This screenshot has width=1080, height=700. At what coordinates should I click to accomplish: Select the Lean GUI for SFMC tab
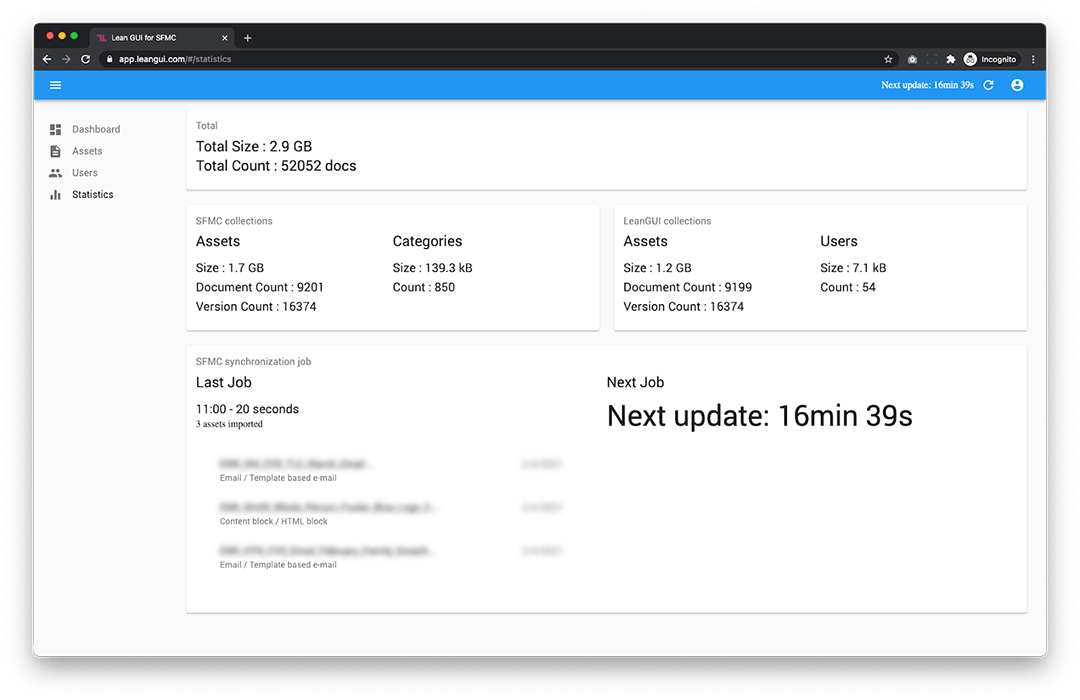pos(162,38)
